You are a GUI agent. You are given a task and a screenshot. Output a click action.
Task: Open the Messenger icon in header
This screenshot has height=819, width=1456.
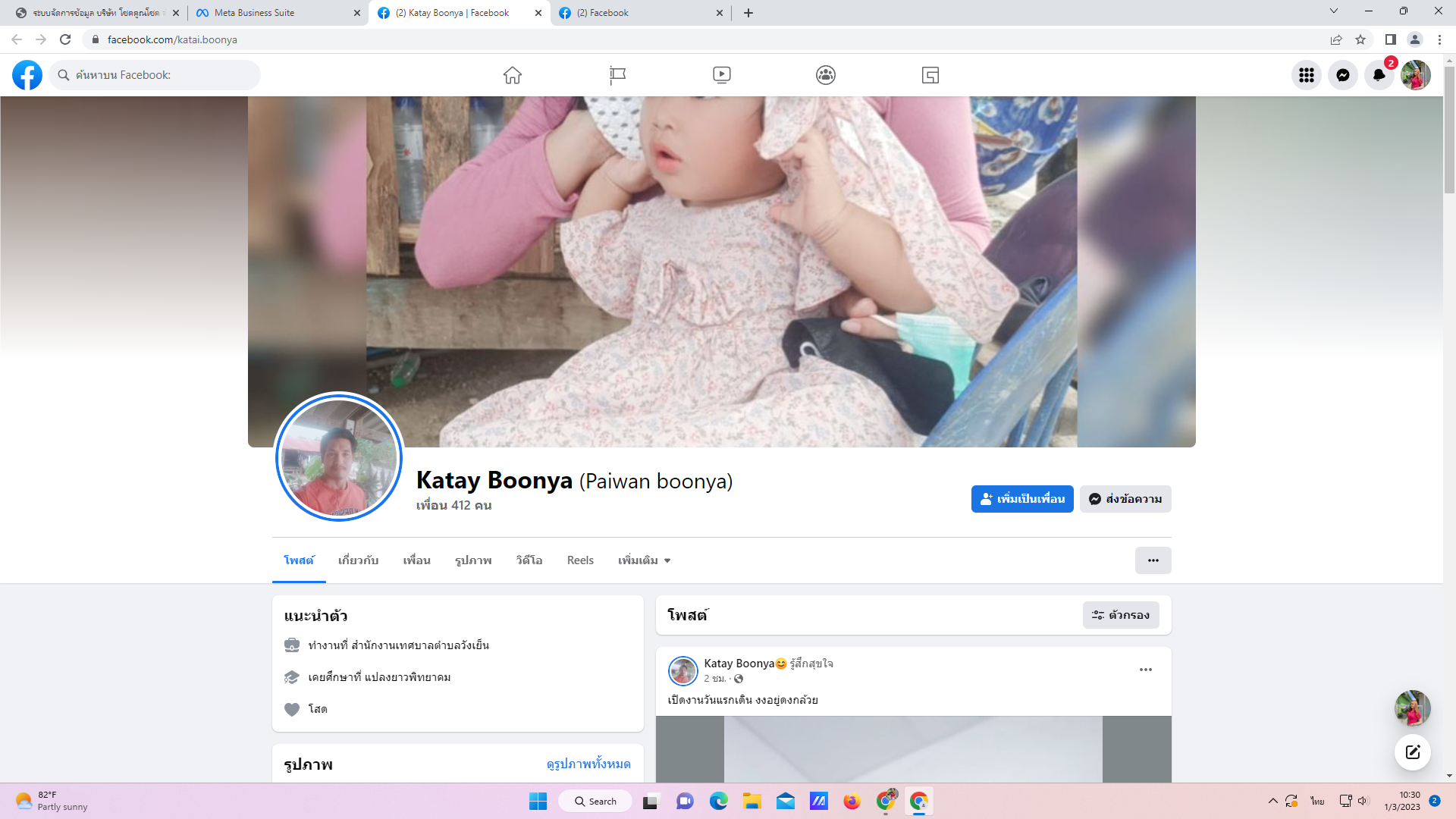click(x=1342, y=75)
